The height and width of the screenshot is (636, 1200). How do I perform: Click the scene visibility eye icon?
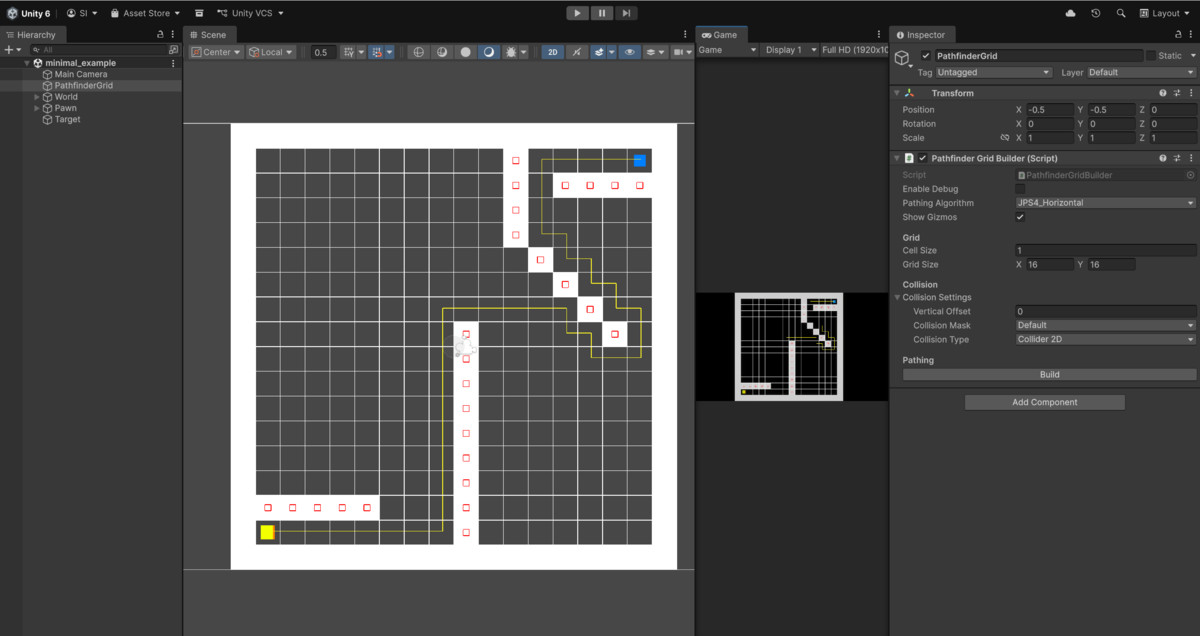coord(629,51)
